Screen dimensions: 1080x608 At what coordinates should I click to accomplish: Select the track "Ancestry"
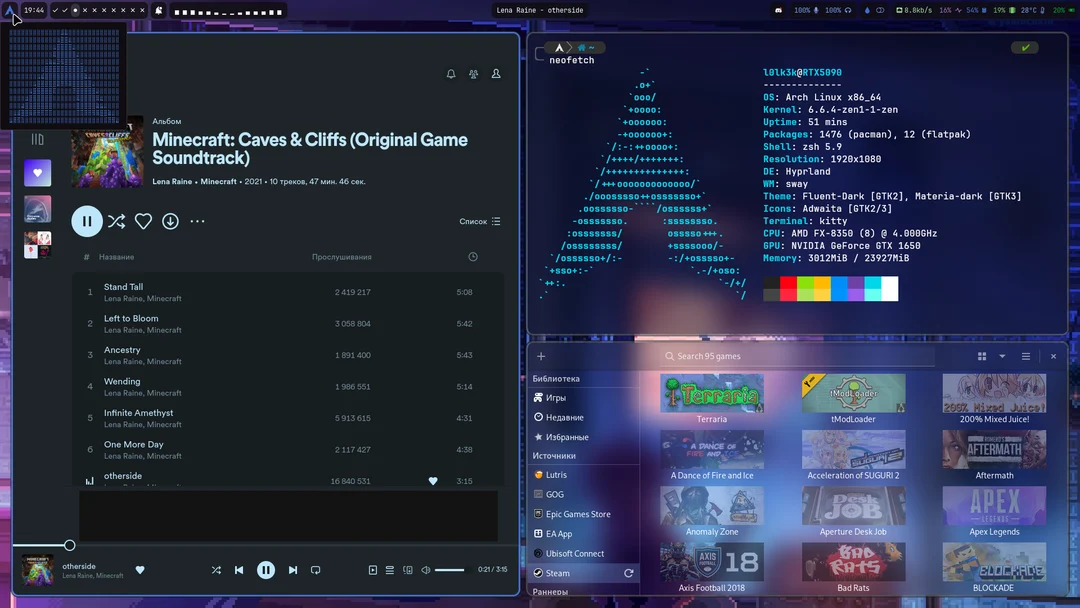click(288, 355)
